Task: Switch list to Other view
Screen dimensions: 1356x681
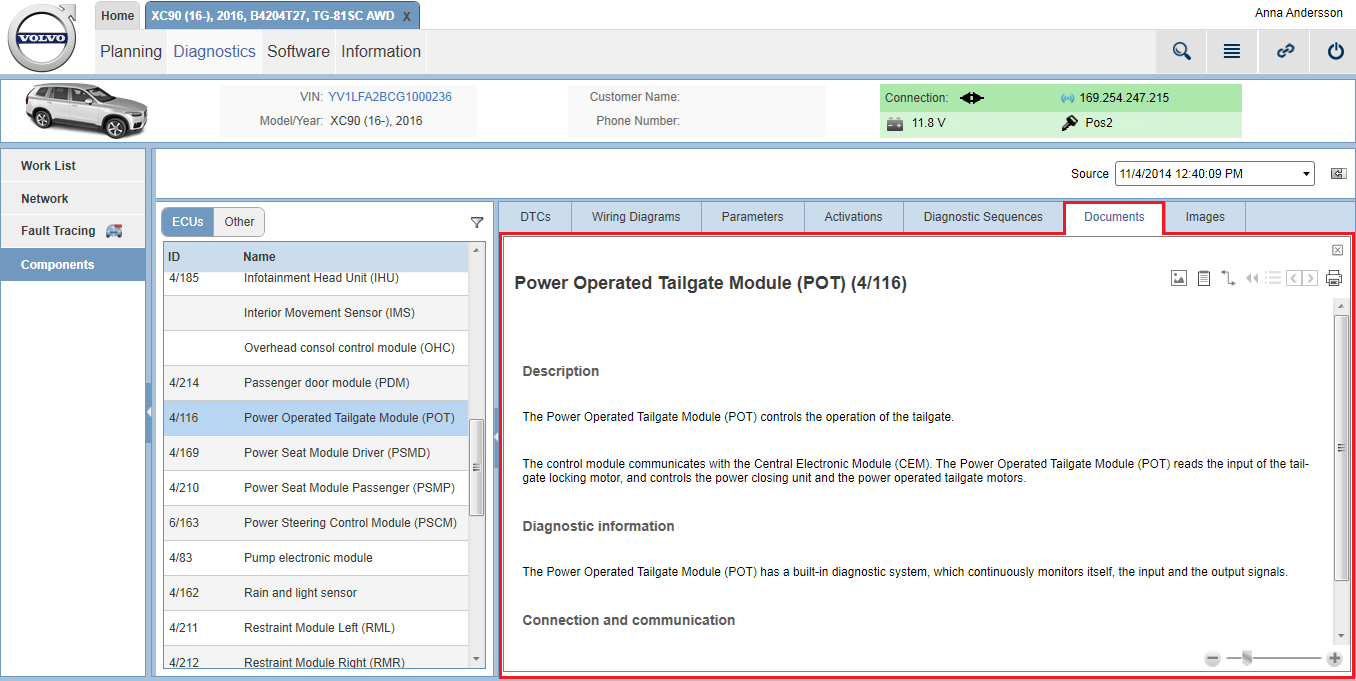Action: (x=239, y=222)
